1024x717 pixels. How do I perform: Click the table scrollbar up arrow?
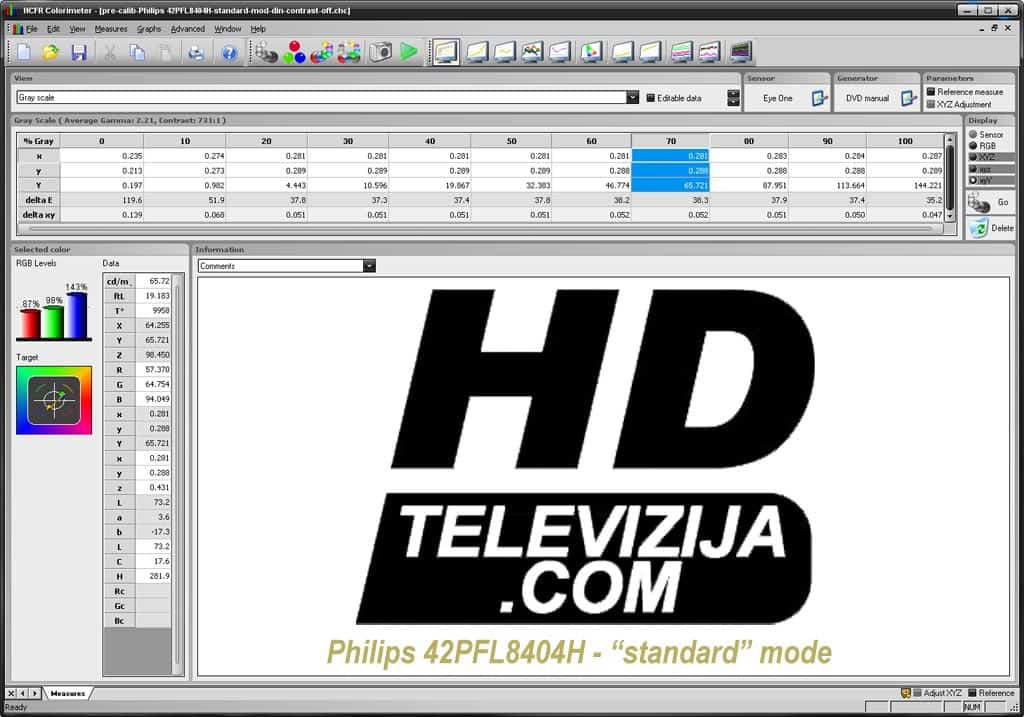point(950,140)
